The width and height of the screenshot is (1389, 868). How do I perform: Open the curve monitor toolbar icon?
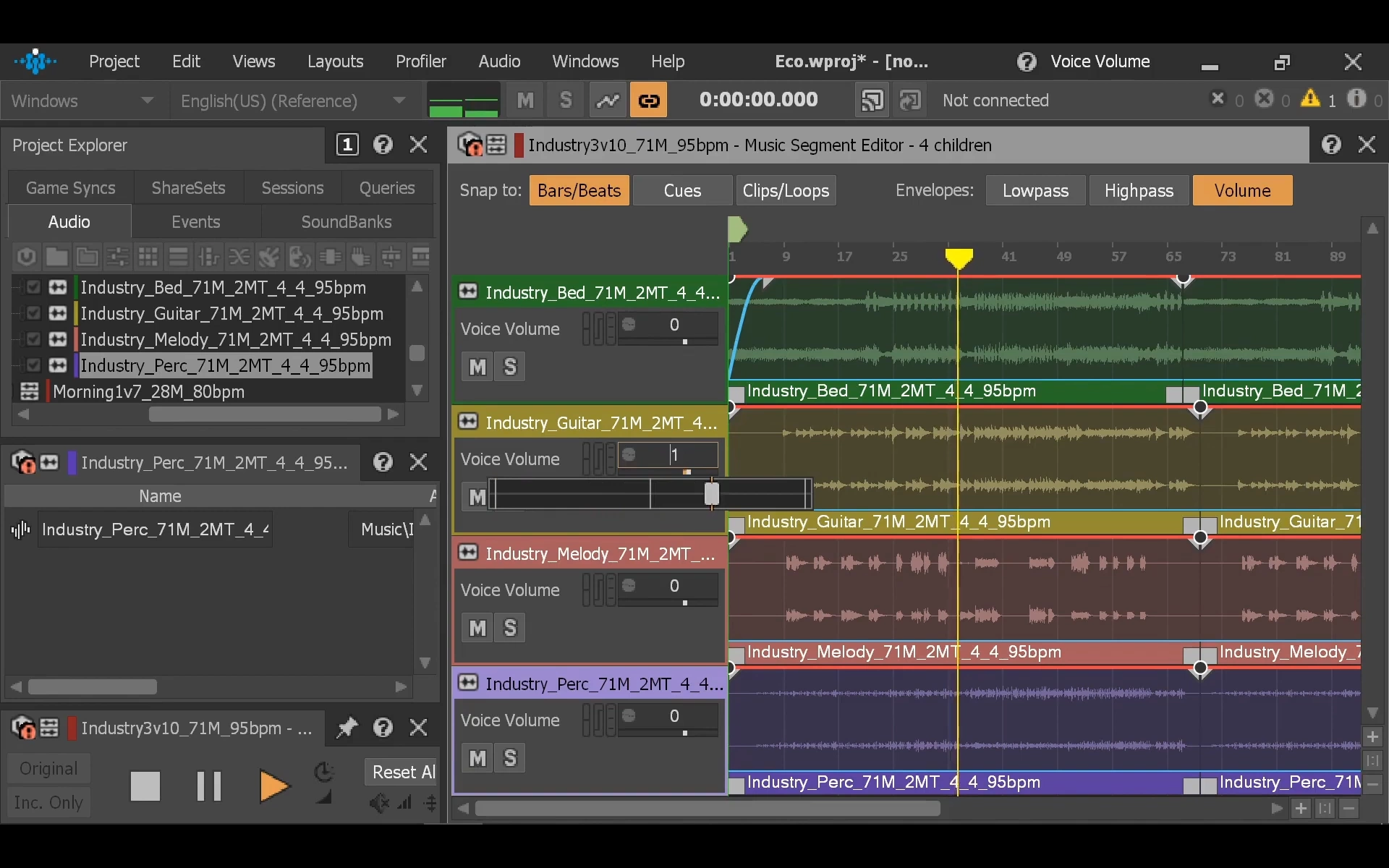tap(608, 101)
